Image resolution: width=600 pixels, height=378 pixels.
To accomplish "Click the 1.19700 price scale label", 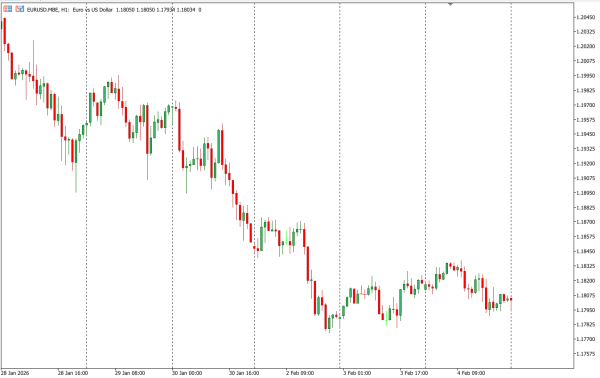I will 585,105.
